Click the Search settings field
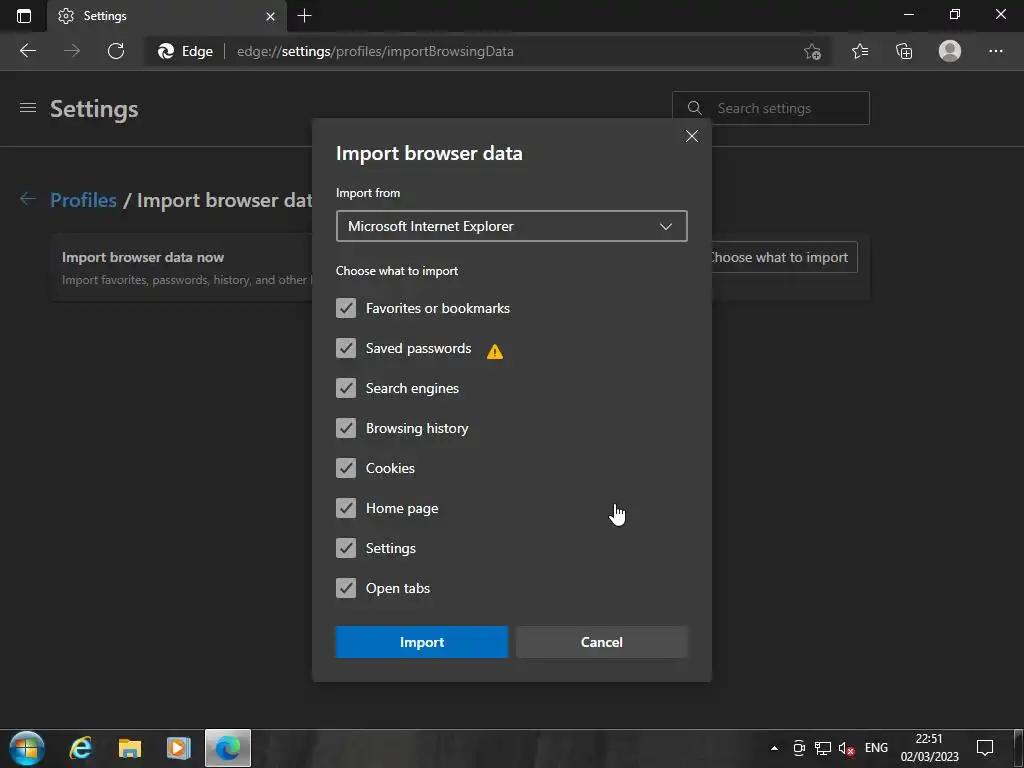1024x768 pixels. point(771,108)
